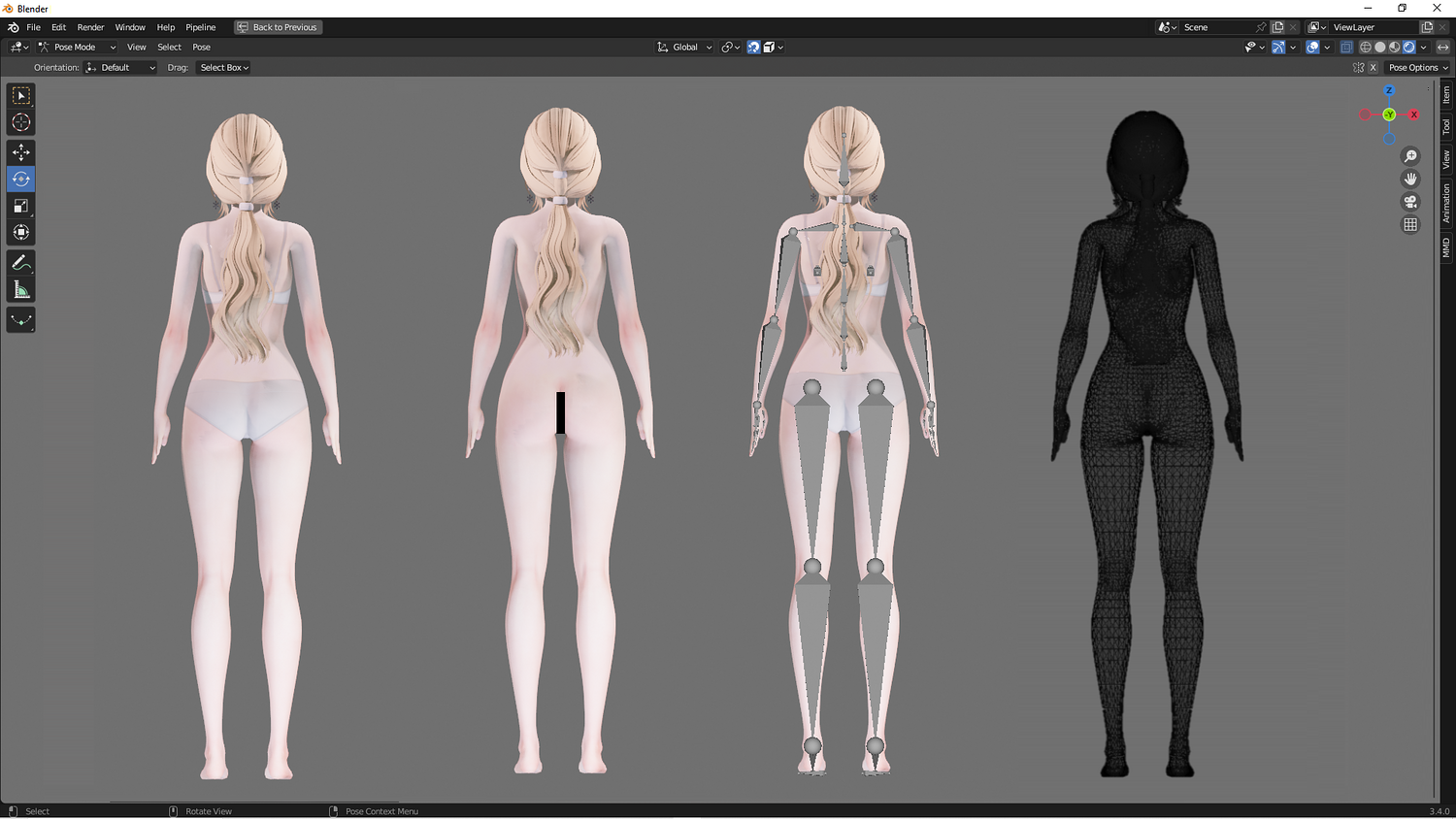
Task: Open the viewport Select menu
Action: (x=169, y=47)
